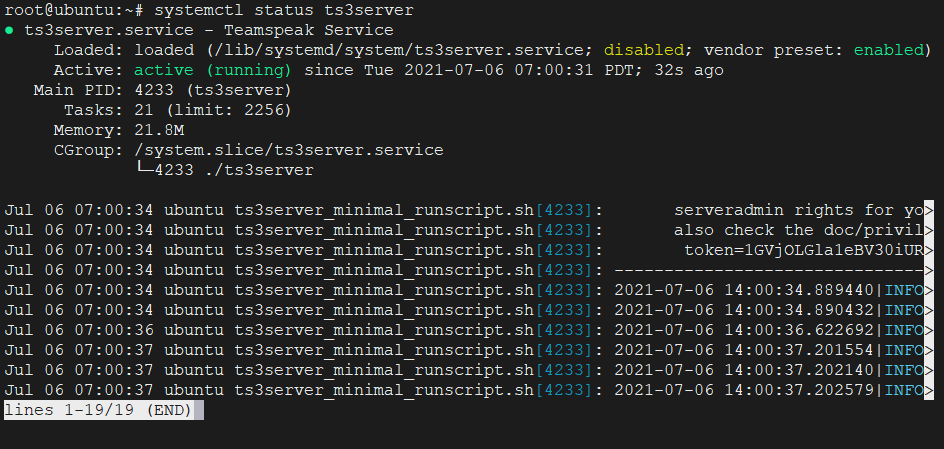The height and width of the screenshot is (449, 944).
Task: Click the 'lines 1-19/19 (END)' pager status
Action: [98, 411]
